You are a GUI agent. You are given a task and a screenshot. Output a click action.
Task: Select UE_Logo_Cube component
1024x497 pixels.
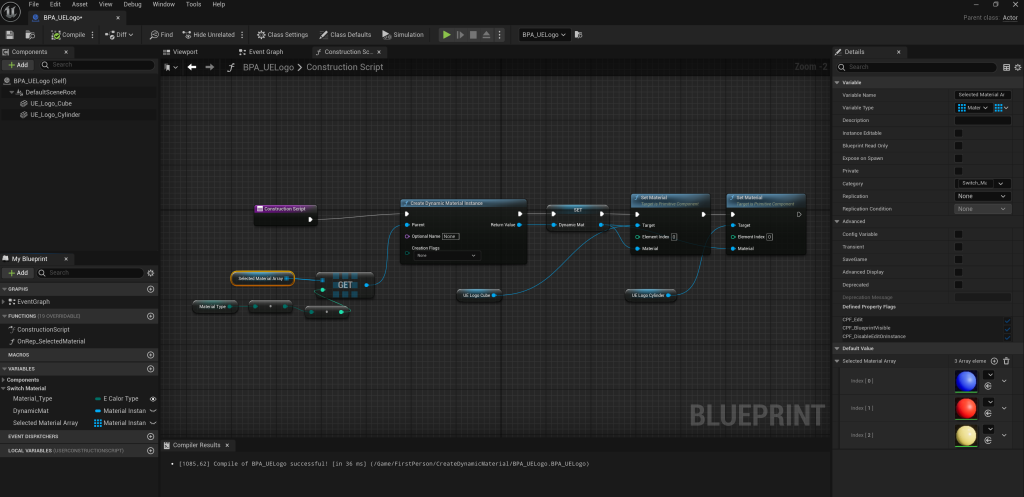[51, 103]
